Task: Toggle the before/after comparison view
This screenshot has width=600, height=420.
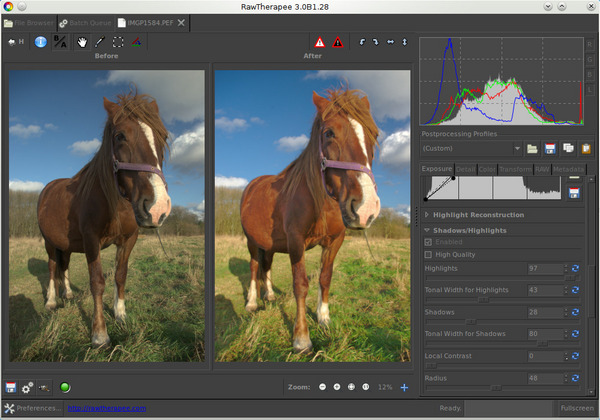Action: click(x=60, y=42)
